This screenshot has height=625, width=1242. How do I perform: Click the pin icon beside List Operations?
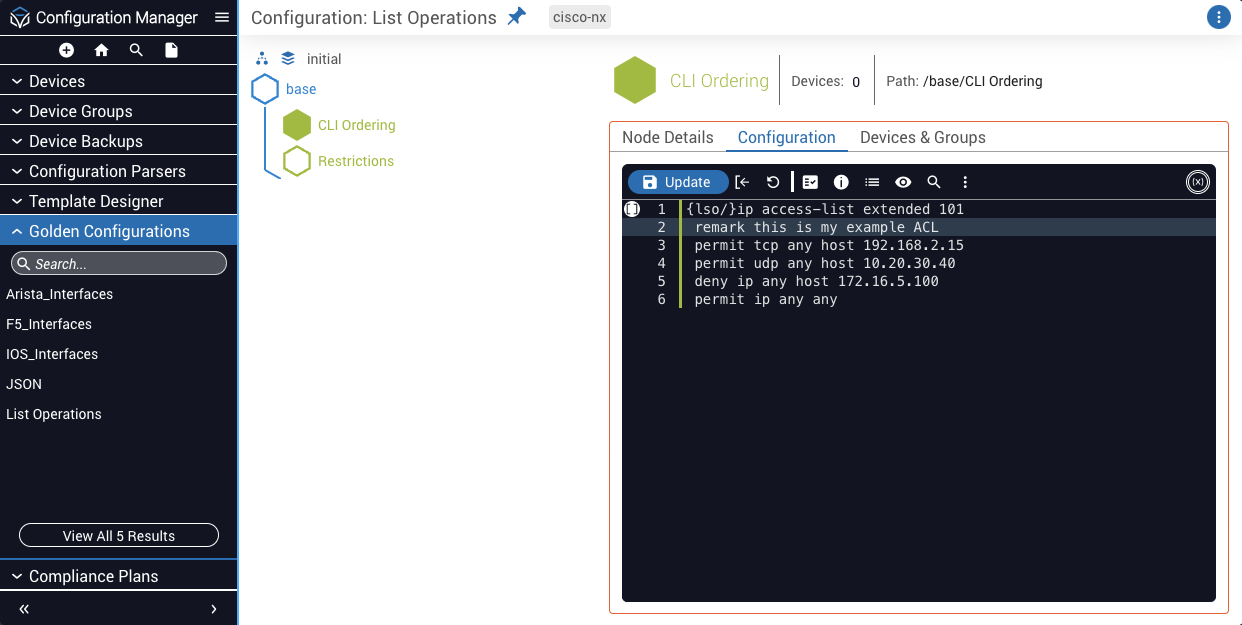516,17
